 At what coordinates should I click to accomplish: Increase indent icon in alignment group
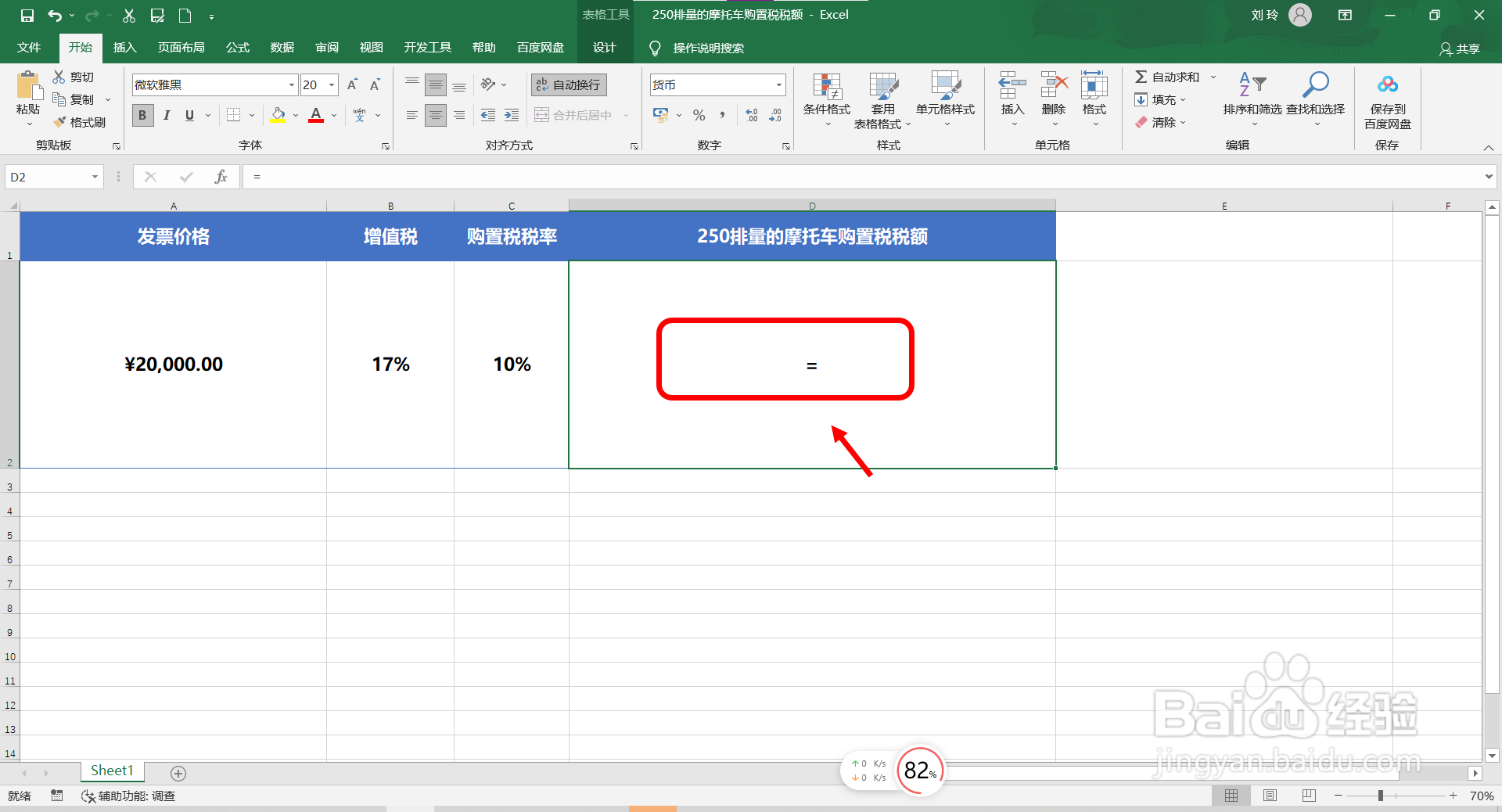coord(512,115)
